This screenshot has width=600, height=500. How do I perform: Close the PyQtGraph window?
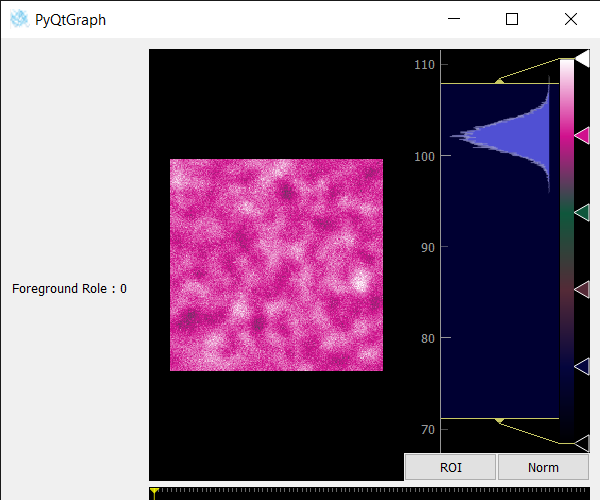(x=571, y=19)
